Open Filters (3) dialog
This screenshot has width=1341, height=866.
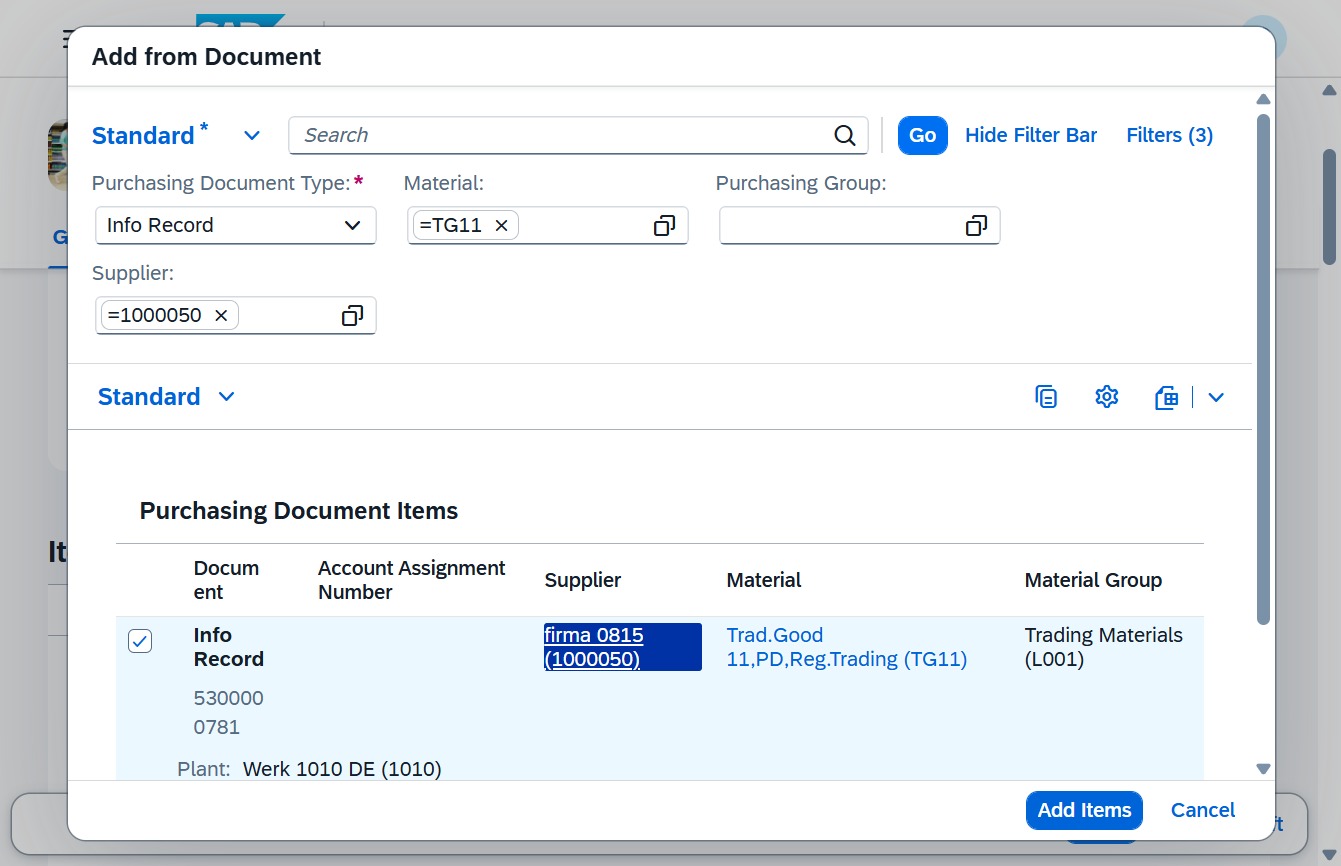coord(1170,136)
